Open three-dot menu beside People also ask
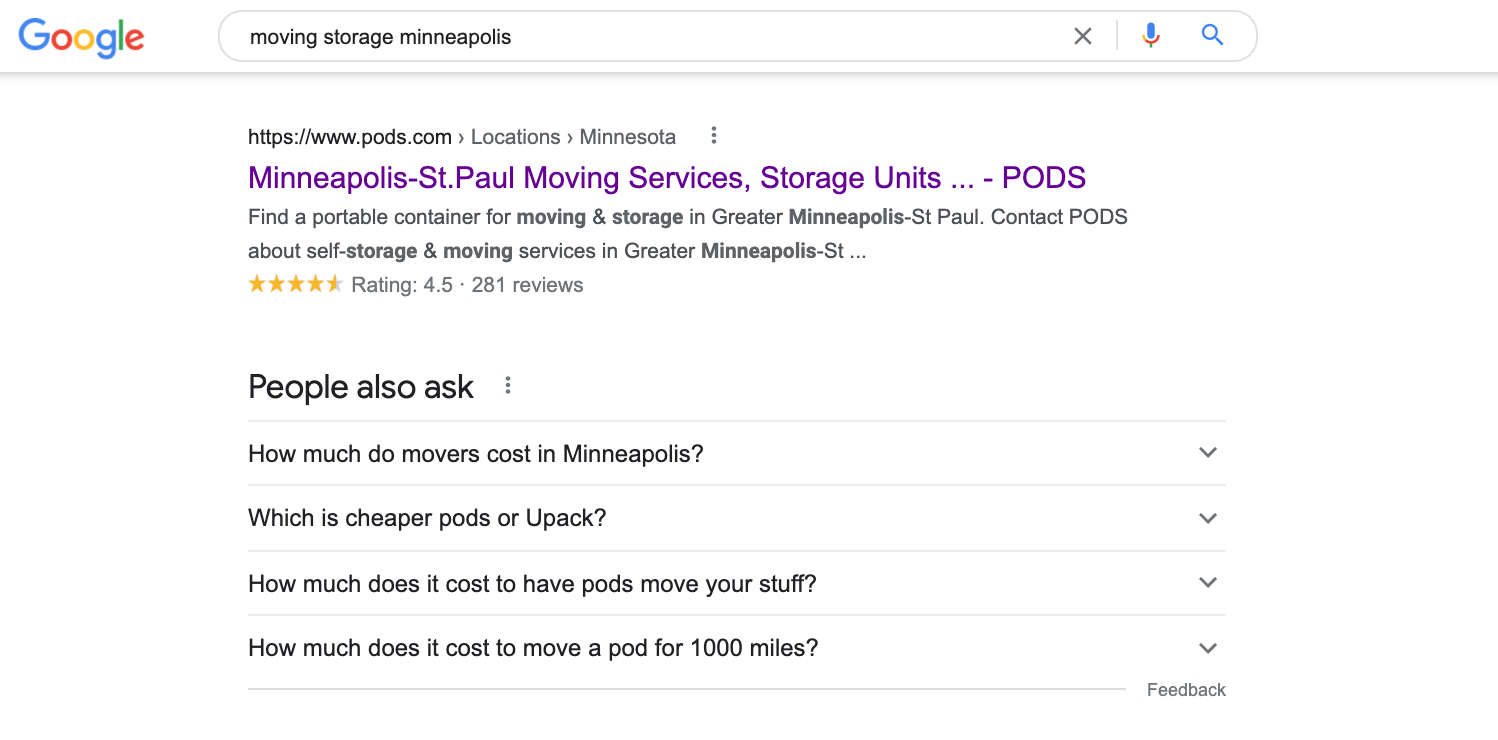Viewport: 1498px width, 740px height. (508, 386)
